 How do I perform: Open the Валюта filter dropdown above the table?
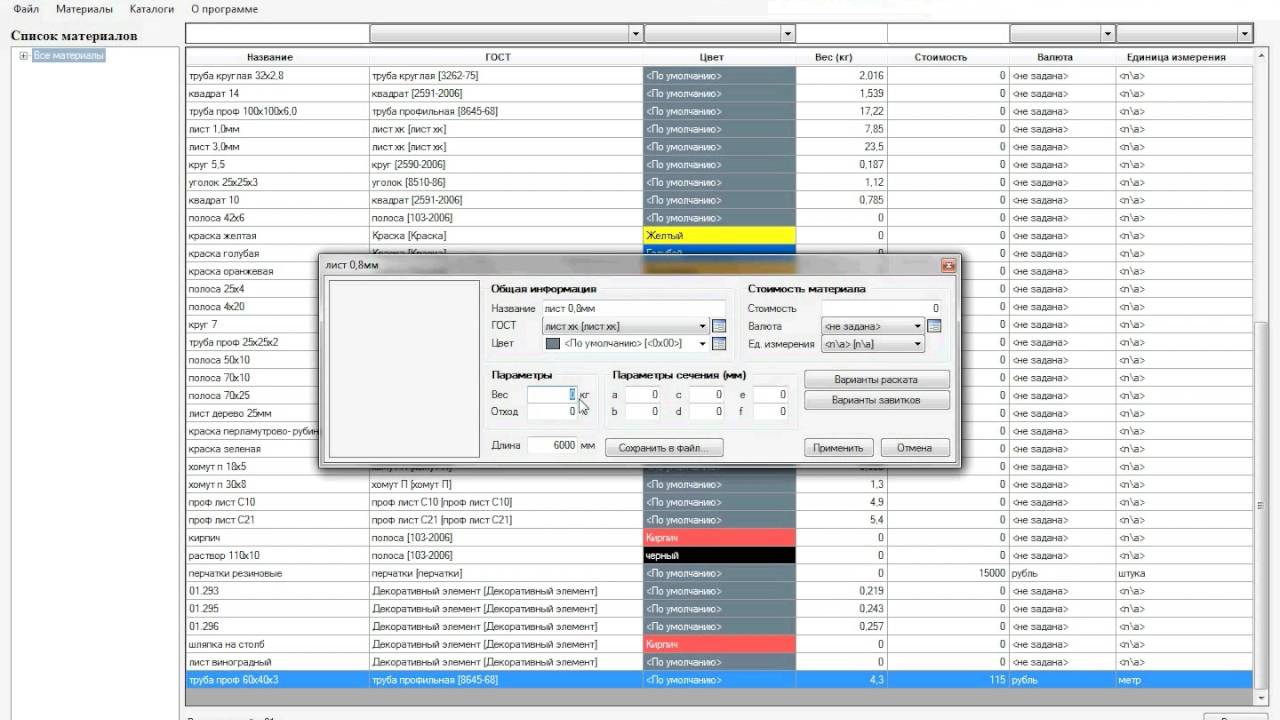click(x=1107, y=34)
